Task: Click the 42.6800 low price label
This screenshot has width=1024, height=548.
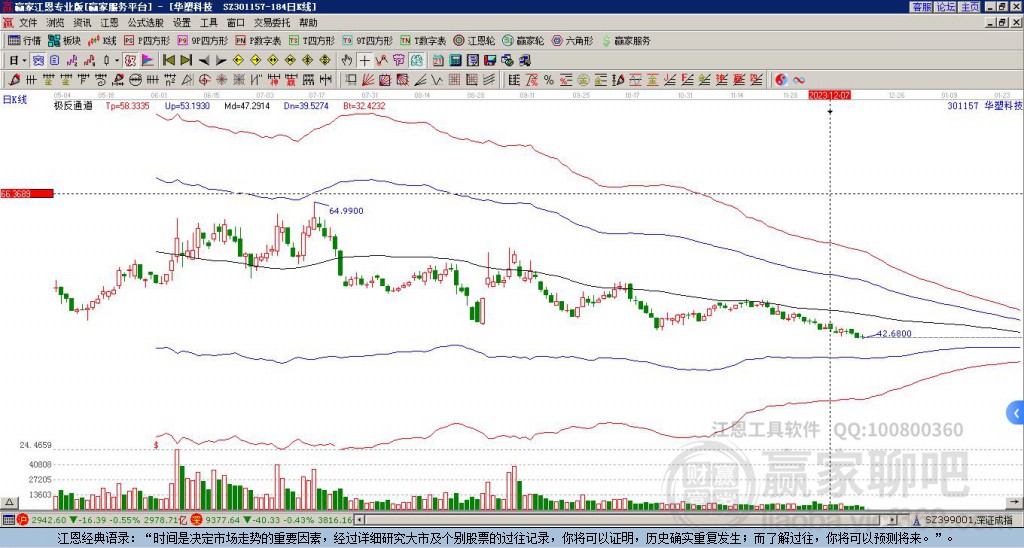Action: tap(893, 334)
